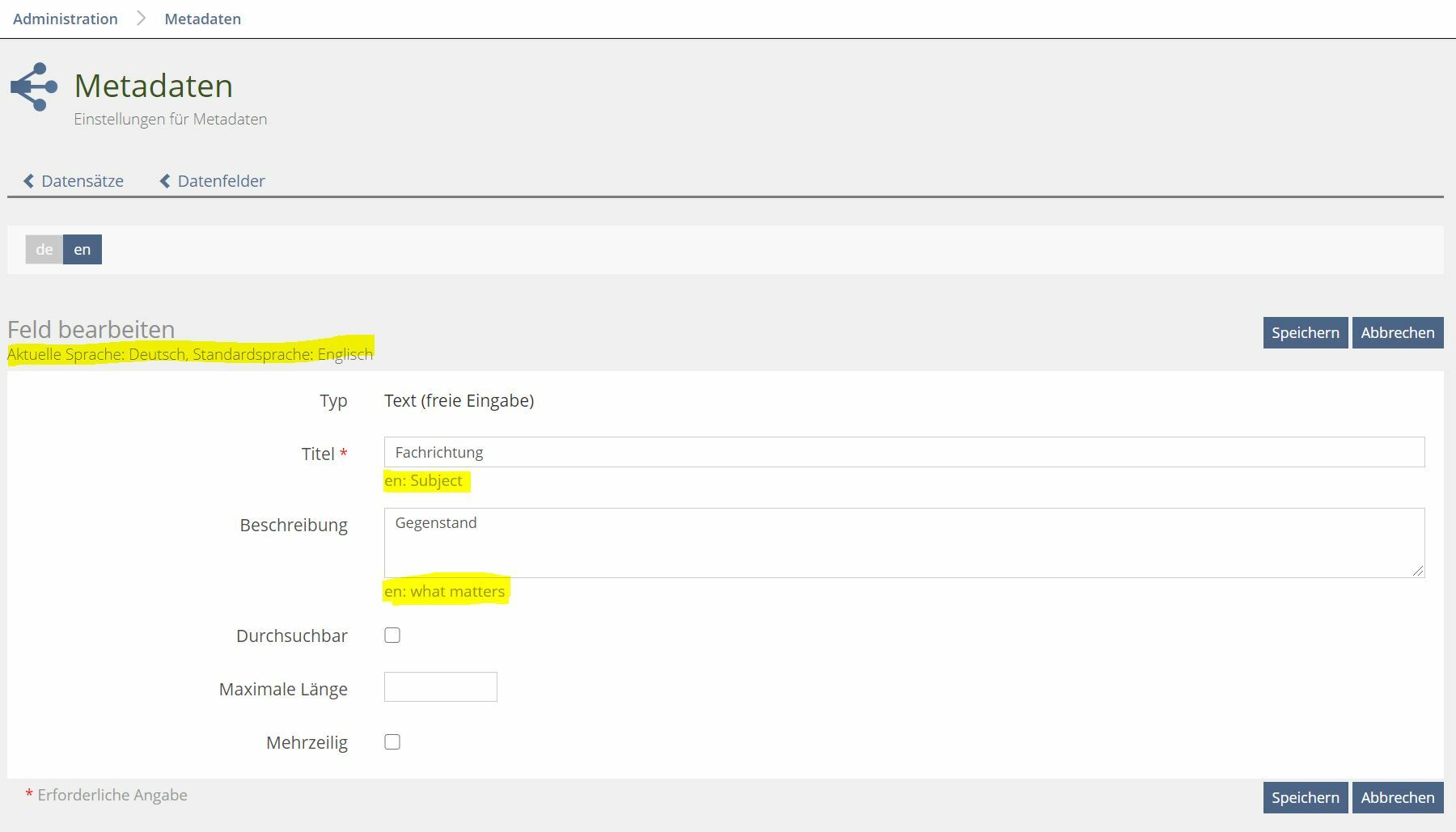Click the breadcrumb separator arrow
This screenshot has height=832, width=1456.
(x=142, y=19)
